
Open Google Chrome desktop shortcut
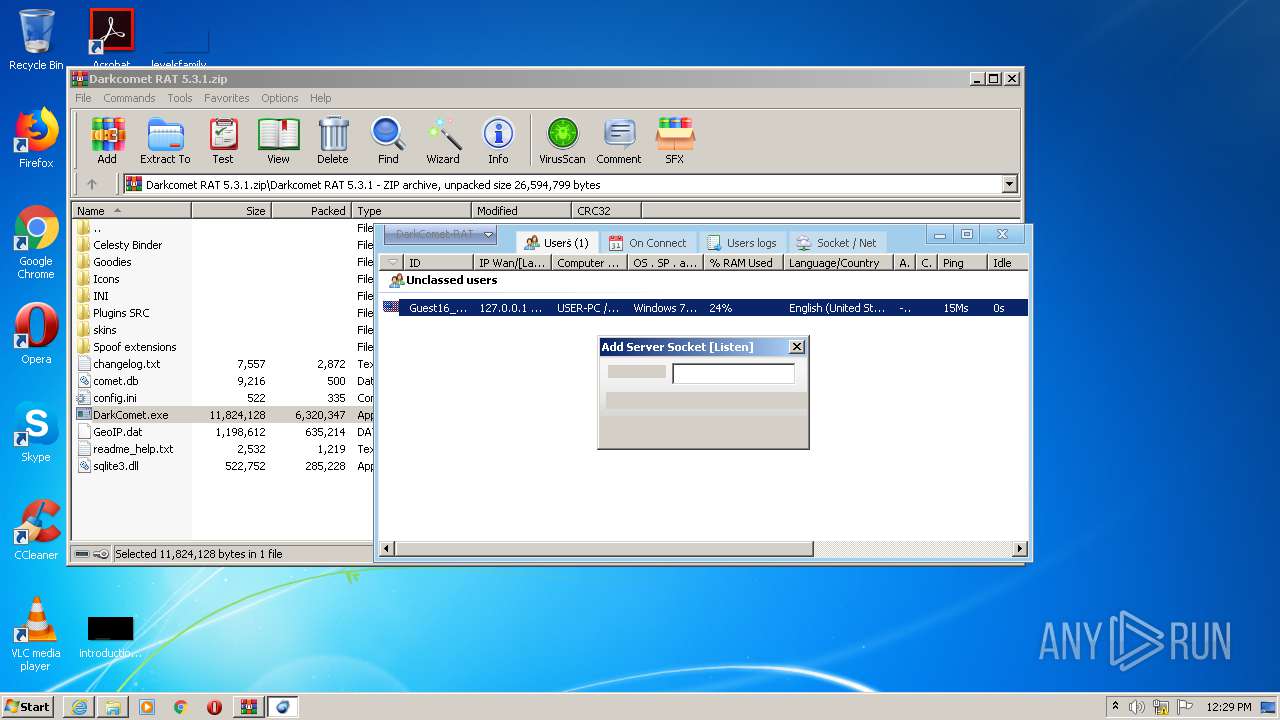pos(36,242)
